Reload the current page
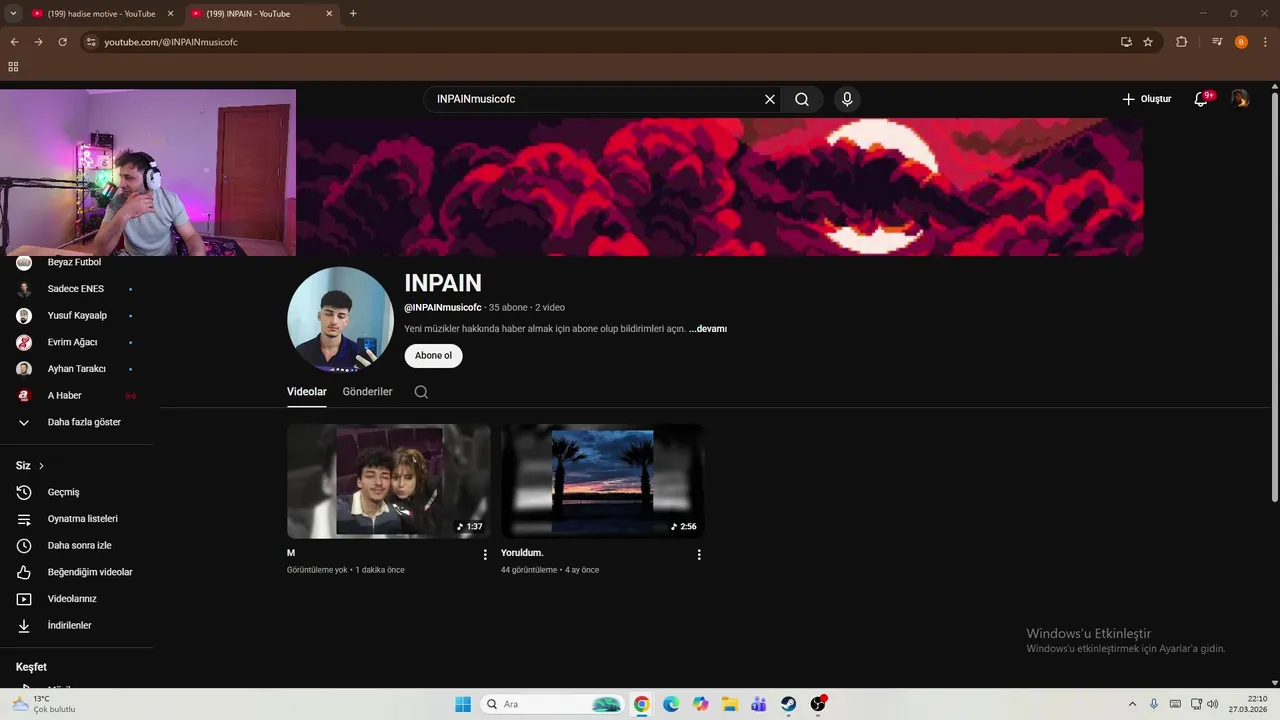This screenshot has height=720, width=1280. coord(62,42)
